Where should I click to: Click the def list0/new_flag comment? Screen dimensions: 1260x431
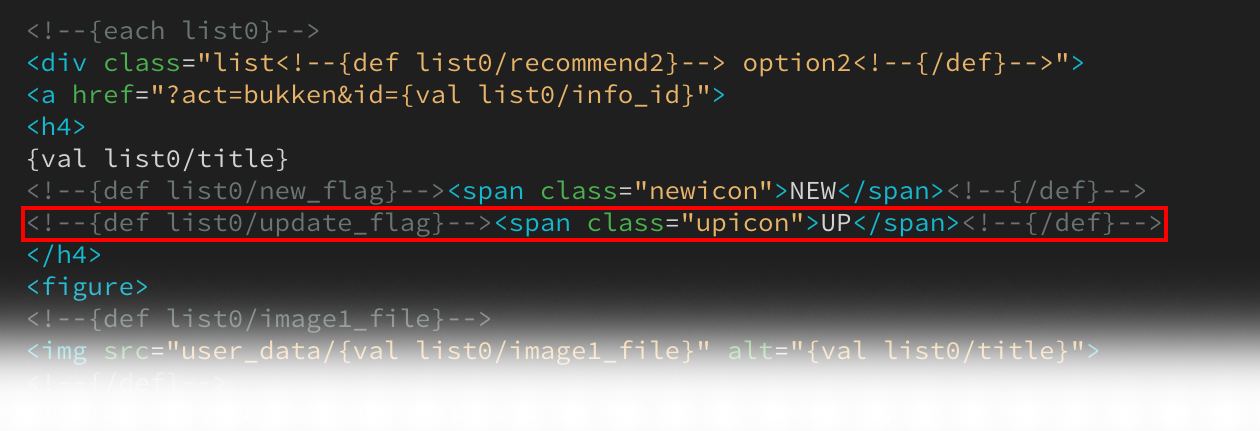(x=237, y=191)
